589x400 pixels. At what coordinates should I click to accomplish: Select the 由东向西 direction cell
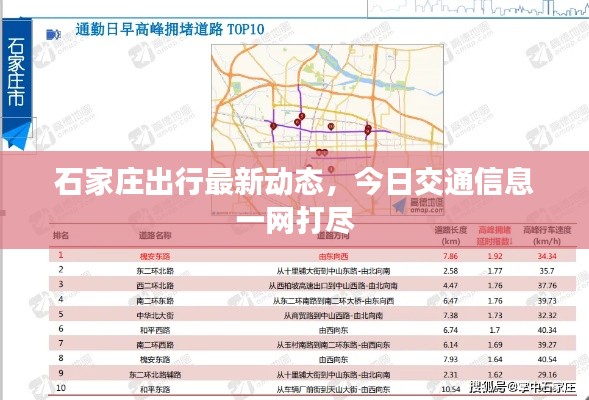[333, 257]
